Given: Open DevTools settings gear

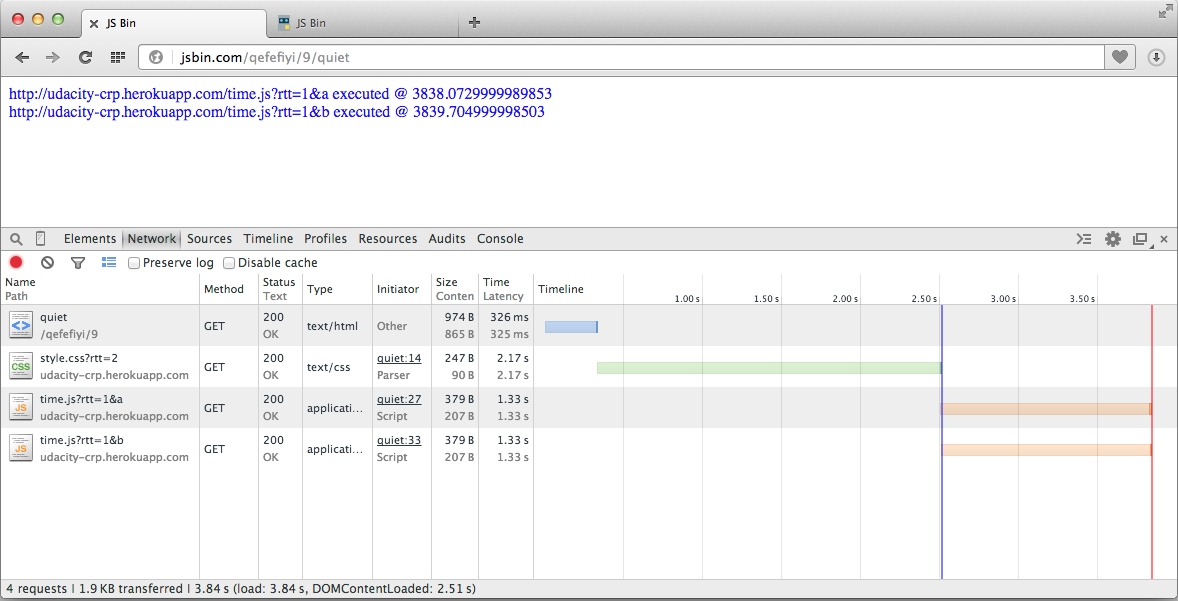Looking at the screenshot, I should click(x=1113, y=239).
